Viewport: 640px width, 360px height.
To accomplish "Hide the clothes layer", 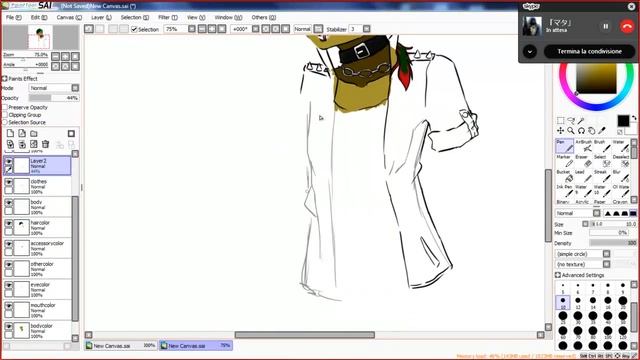I will pyautogui.click(x=8, y=182).
